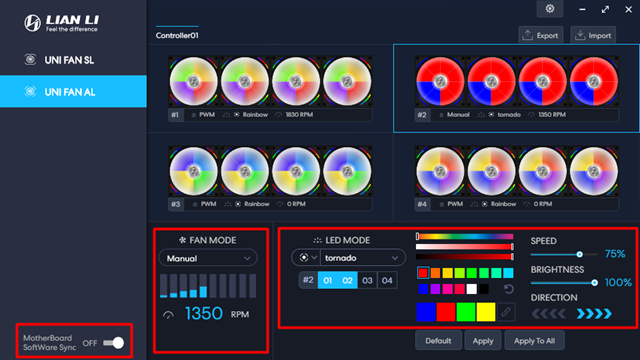Click the Rainbow label in group #4
The width and height of the screenshot is (640, 360).
pyautogui.click(x=503, y=204)
